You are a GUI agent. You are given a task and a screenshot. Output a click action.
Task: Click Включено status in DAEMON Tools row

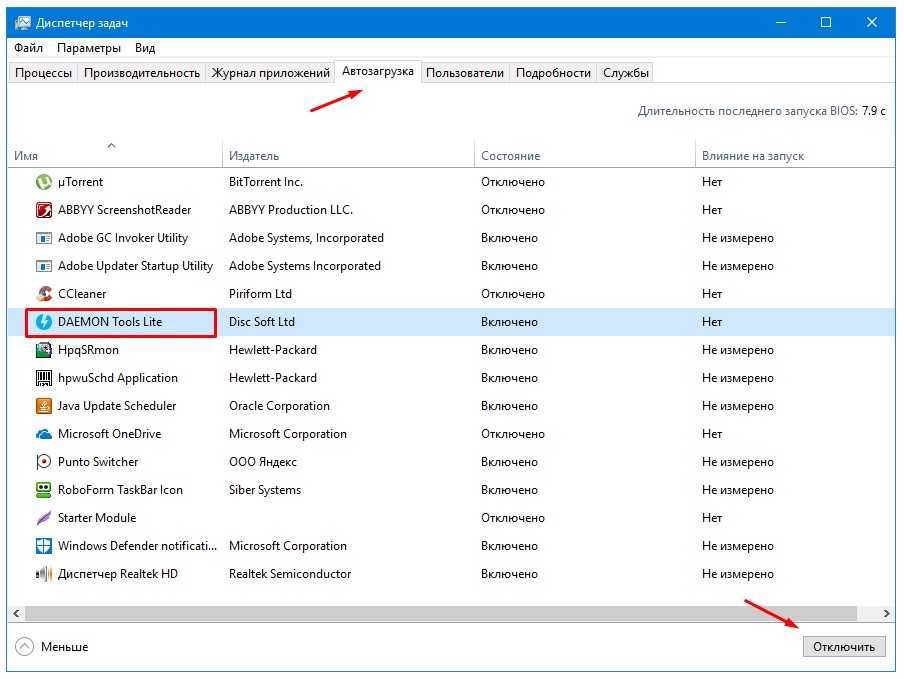click(509, 322)
